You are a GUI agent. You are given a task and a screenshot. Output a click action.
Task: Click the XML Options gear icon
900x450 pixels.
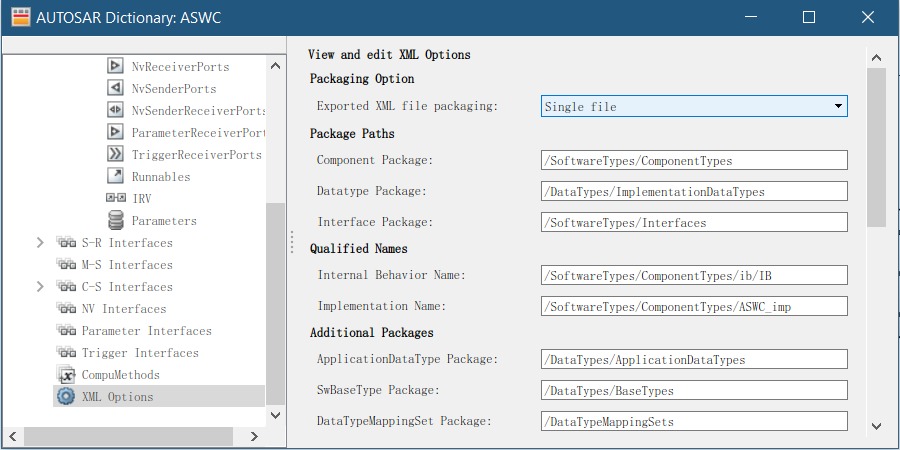tap(66, 397)
